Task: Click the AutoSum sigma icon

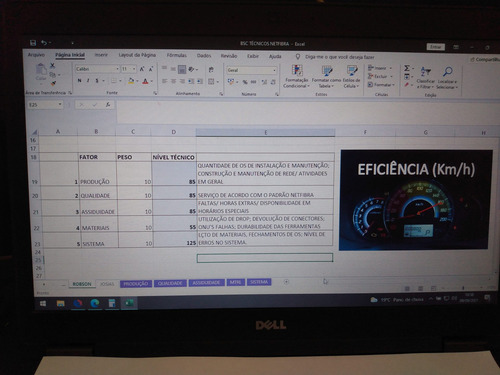Action: [407, 68]
